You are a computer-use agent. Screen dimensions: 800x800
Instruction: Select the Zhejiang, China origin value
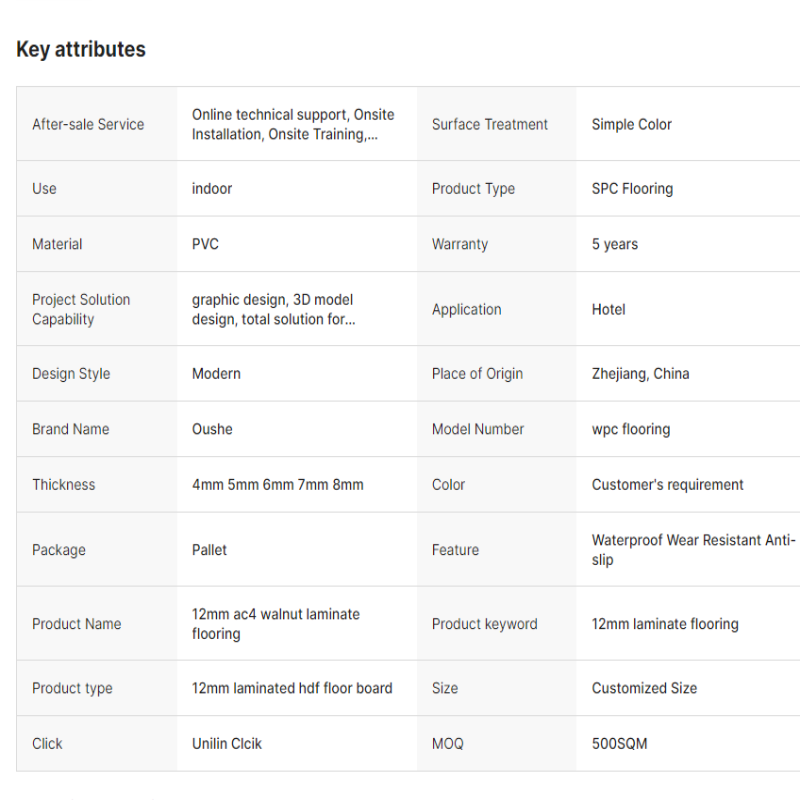click(x=640, y=374)
